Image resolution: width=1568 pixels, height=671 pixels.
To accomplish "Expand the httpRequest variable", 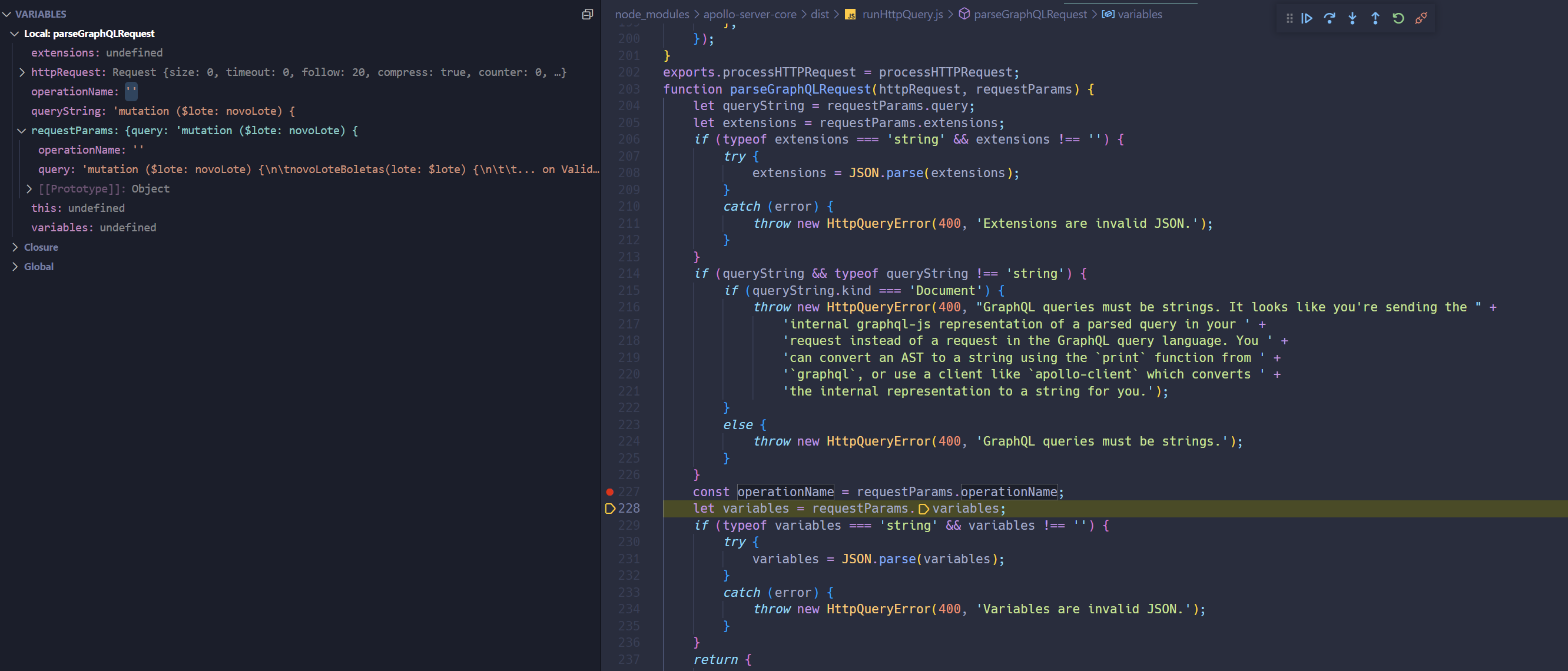I will click(22, 72).
